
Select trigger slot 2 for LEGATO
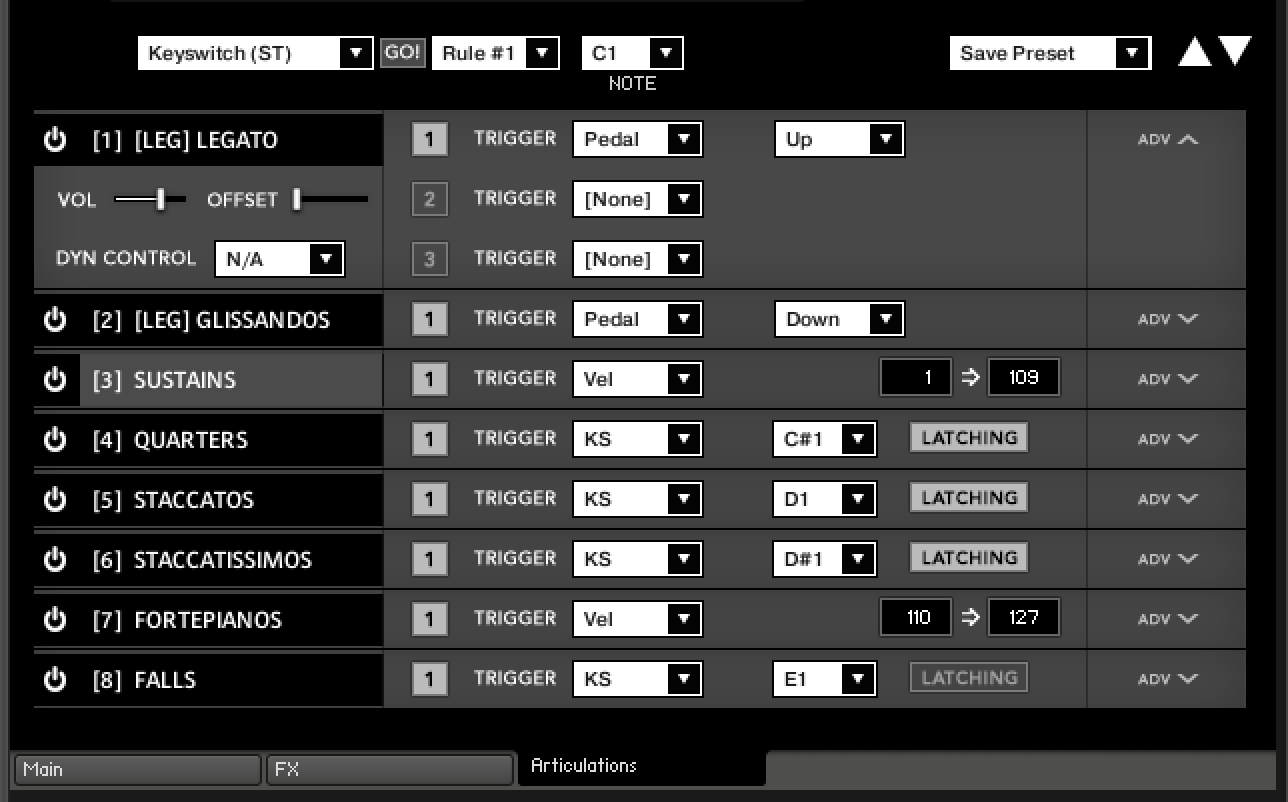tap(429, 199)
